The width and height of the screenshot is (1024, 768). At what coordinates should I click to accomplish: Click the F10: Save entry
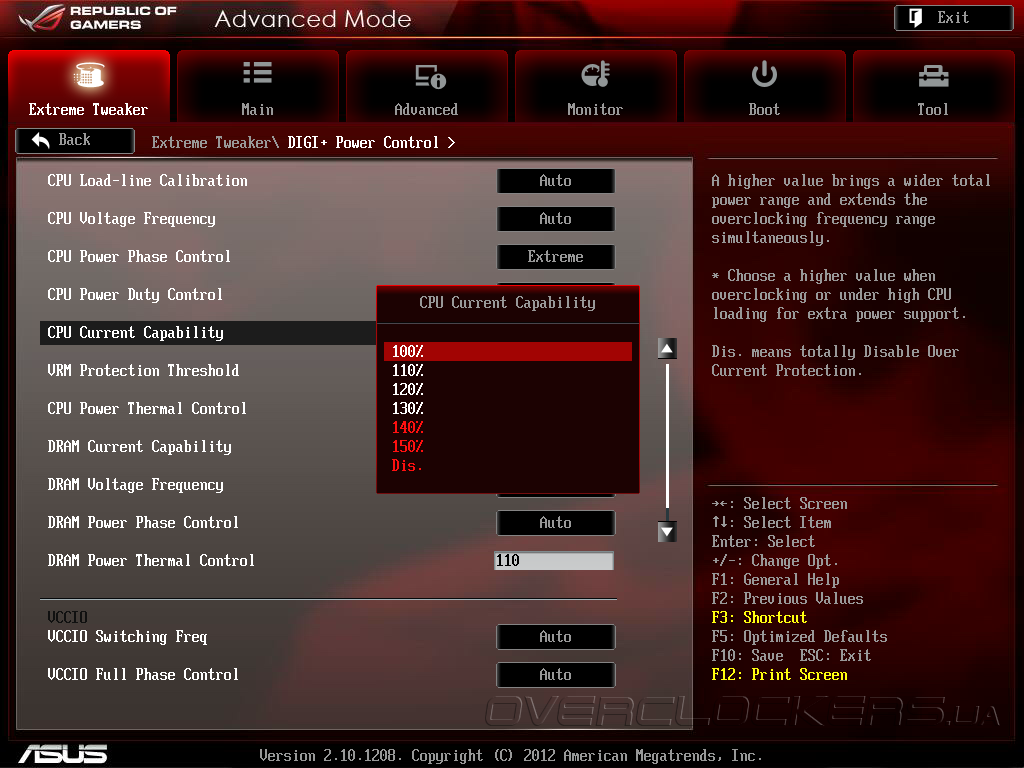[747, 656]
